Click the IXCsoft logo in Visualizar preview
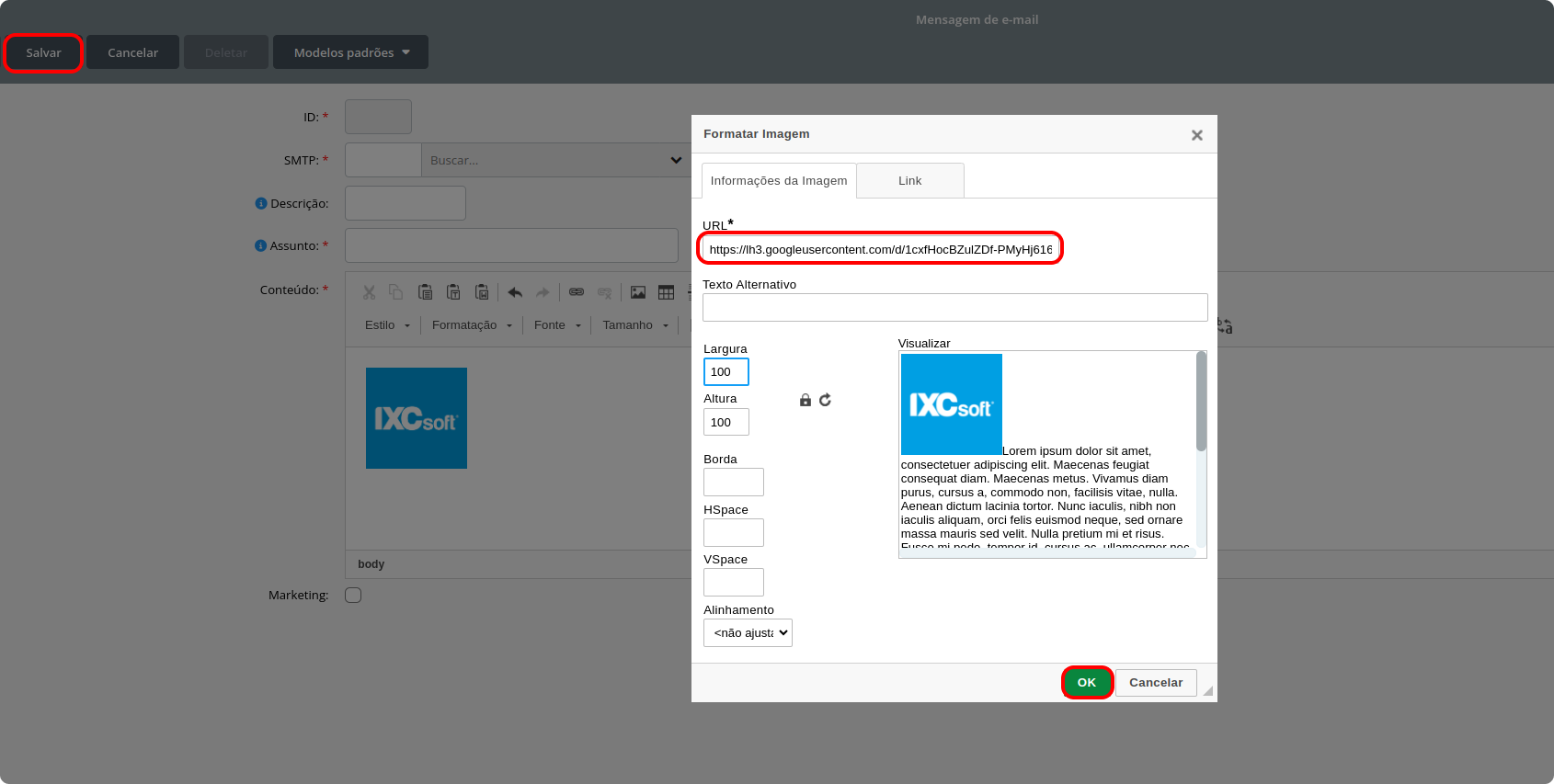Screen dimensions: 1554x784 [x=952, y=404]
